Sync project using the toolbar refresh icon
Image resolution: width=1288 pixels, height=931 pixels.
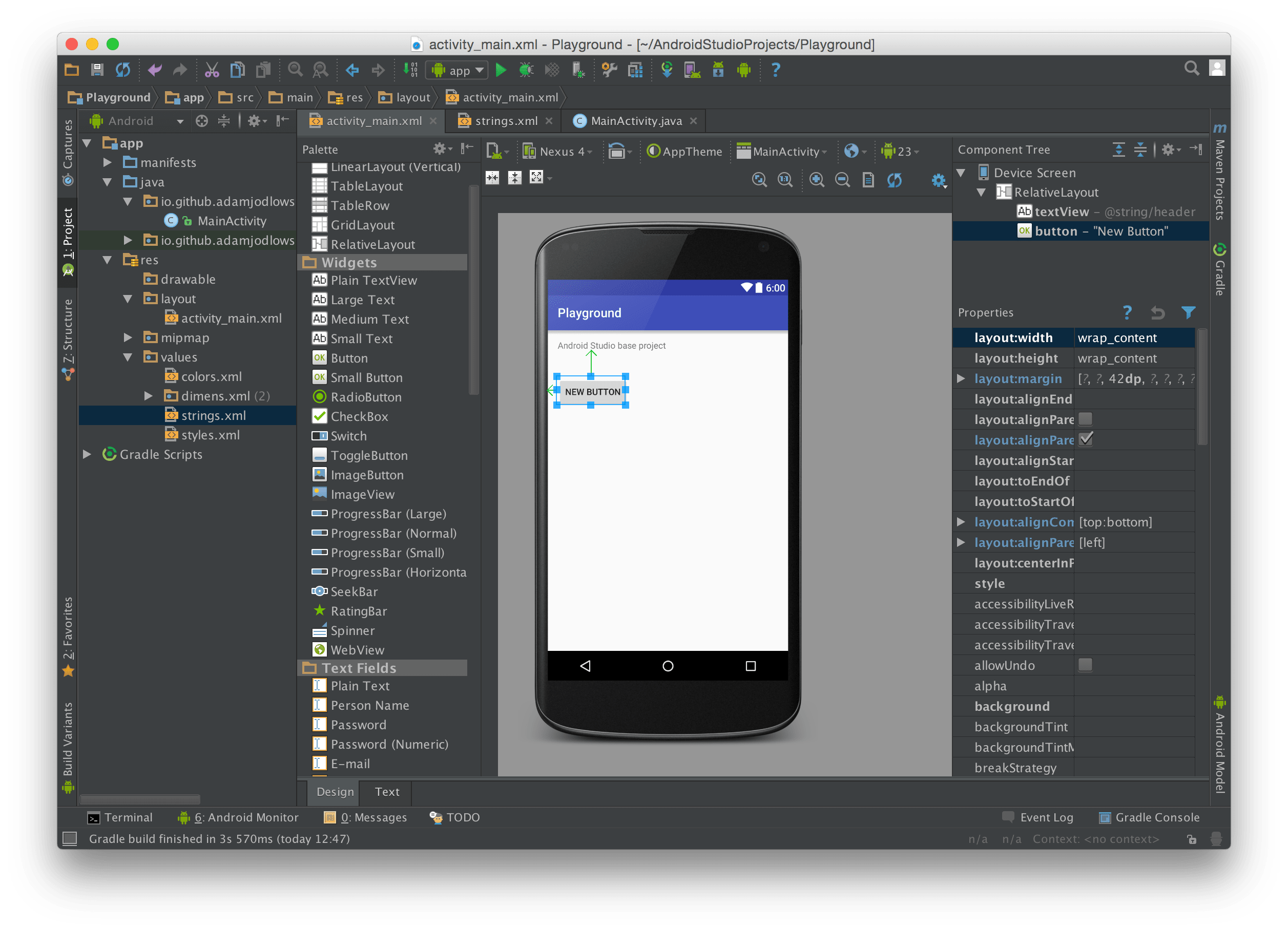tap(122, 70)
